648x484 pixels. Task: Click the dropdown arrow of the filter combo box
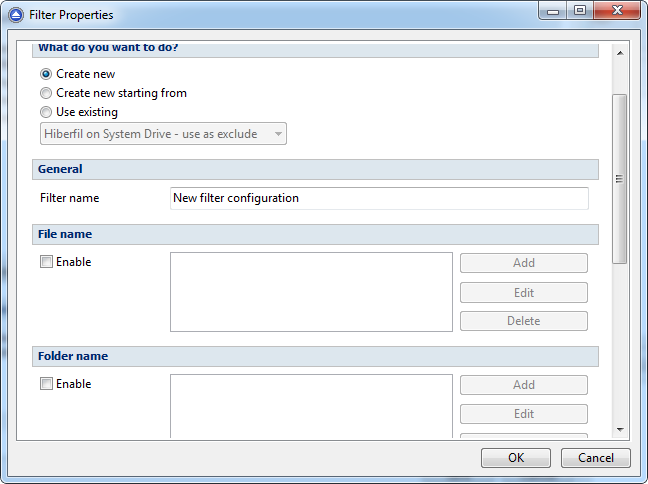point(278,134)
